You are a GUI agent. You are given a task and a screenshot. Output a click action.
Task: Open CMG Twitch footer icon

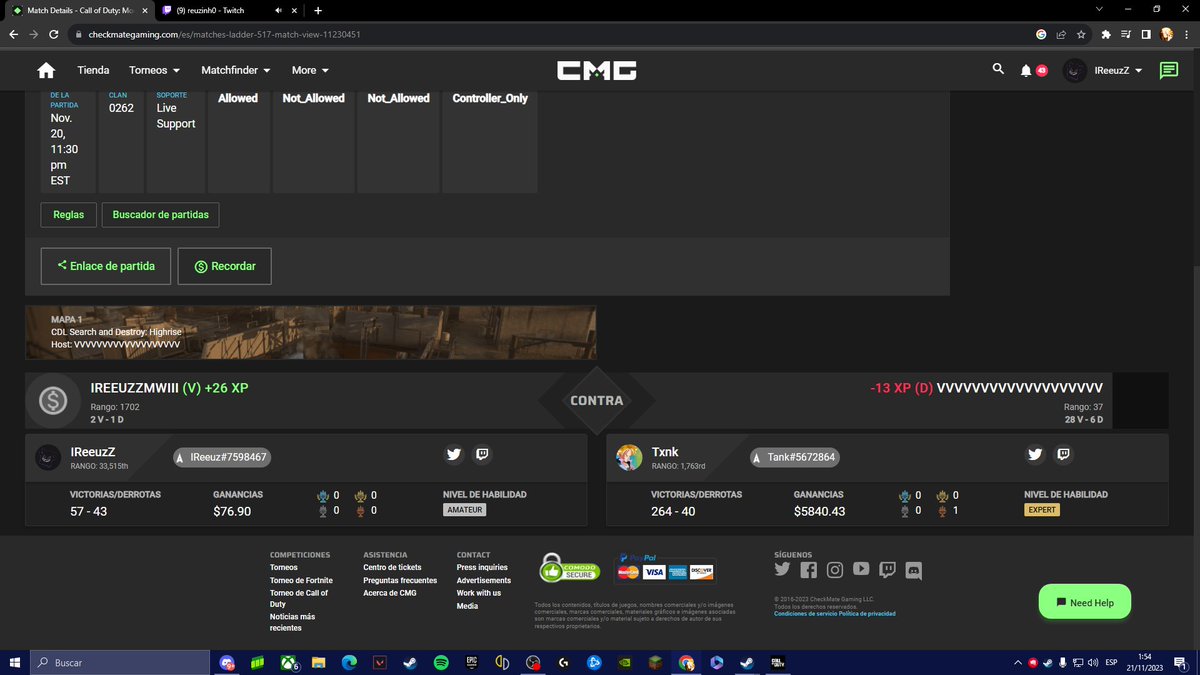(887, 569)
